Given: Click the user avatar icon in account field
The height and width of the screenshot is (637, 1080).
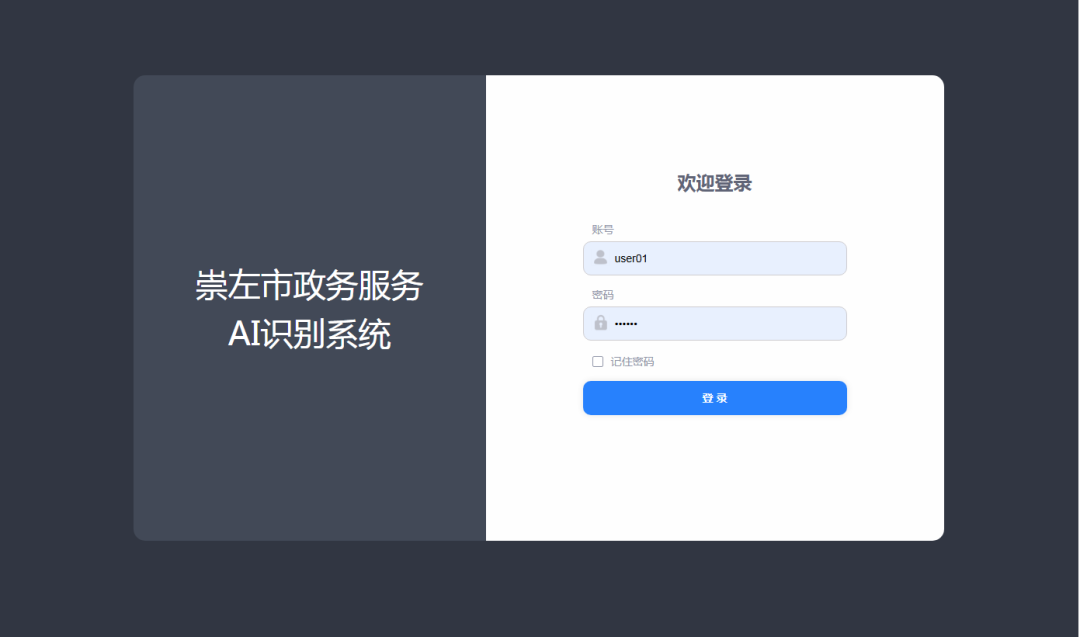Looking at the screenshot, I should (x=600, y=258).
